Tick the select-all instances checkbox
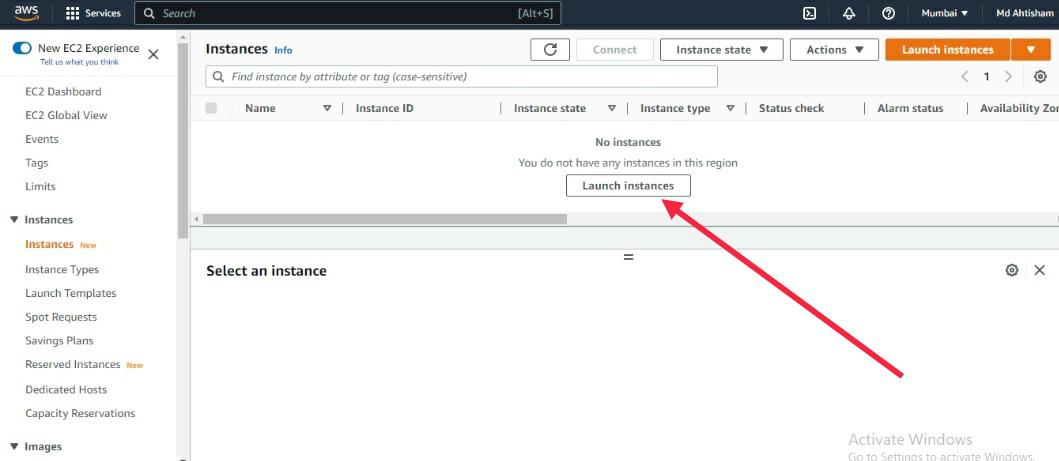 tap(211, 108)
